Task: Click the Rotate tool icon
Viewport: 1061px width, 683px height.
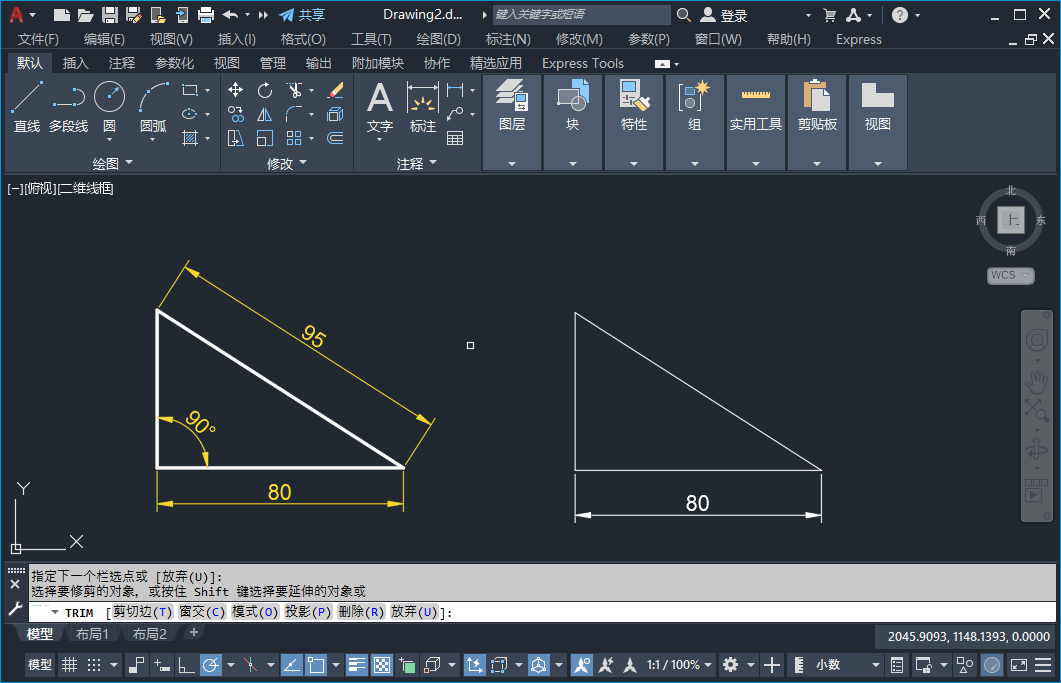Action: [x=265, y=90]
